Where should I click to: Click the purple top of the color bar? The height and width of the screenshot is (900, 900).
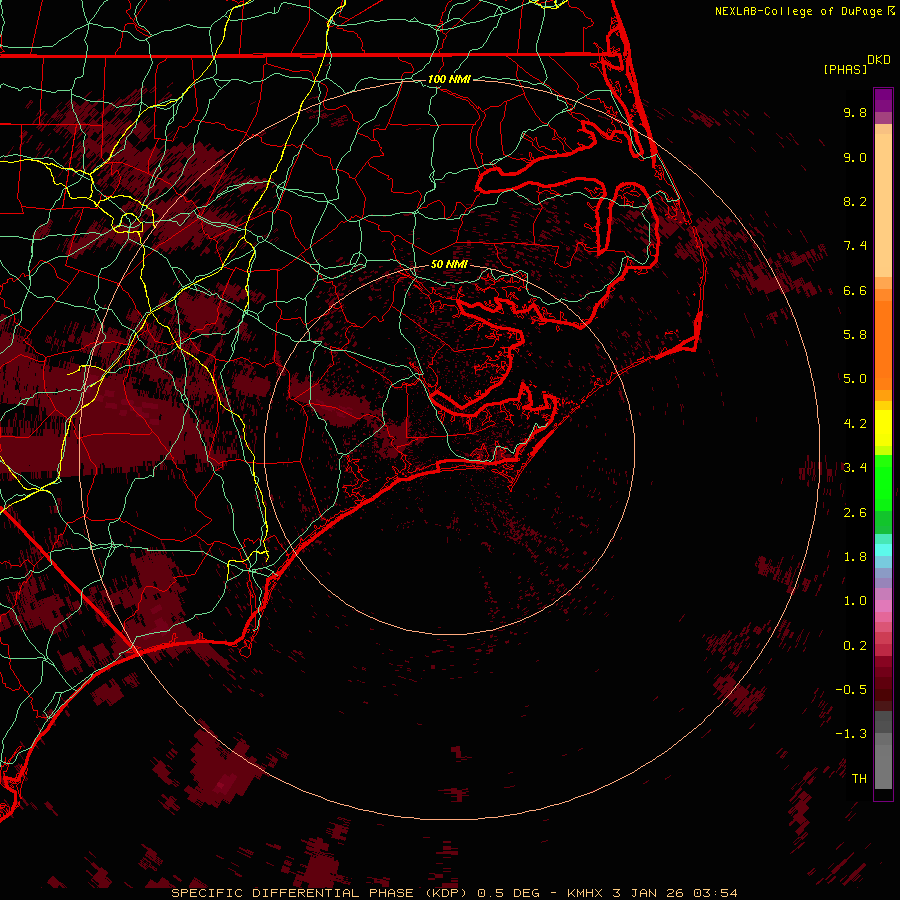[x=883, y=100]
